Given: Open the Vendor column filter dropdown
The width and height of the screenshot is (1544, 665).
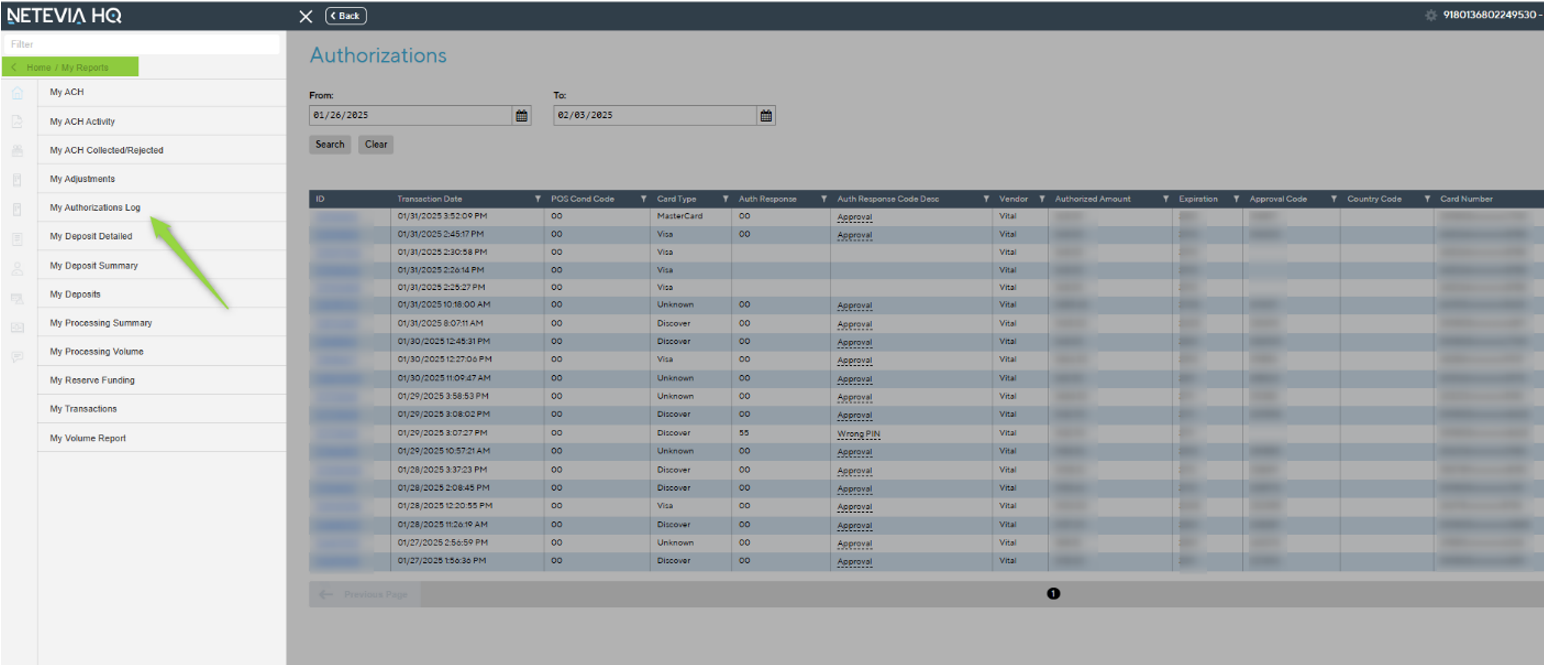Looking at the screenshot, I should click(1042, 199).
